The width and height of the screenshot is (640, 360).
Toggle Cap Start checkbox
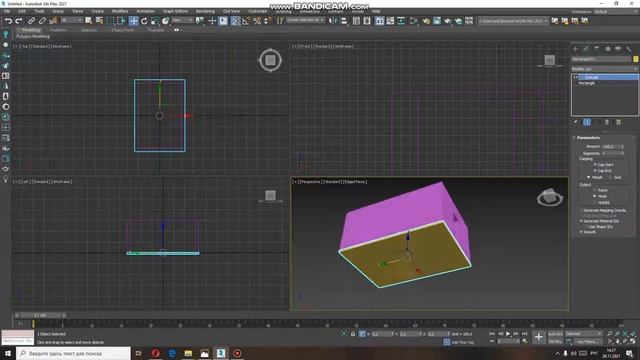tap(595, 164)
